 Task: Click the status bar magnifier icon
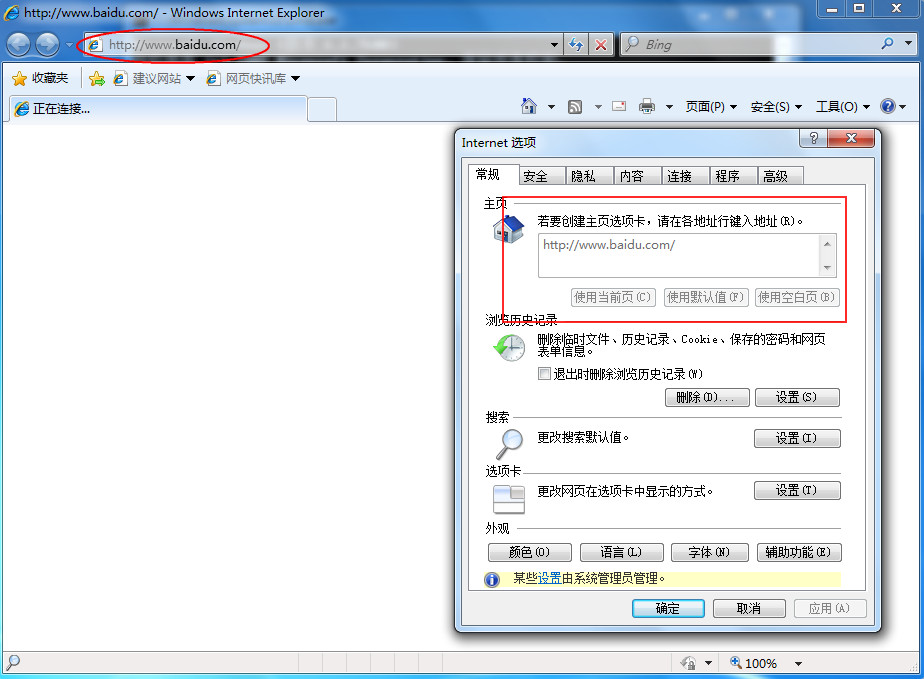[x=12, y=662]
